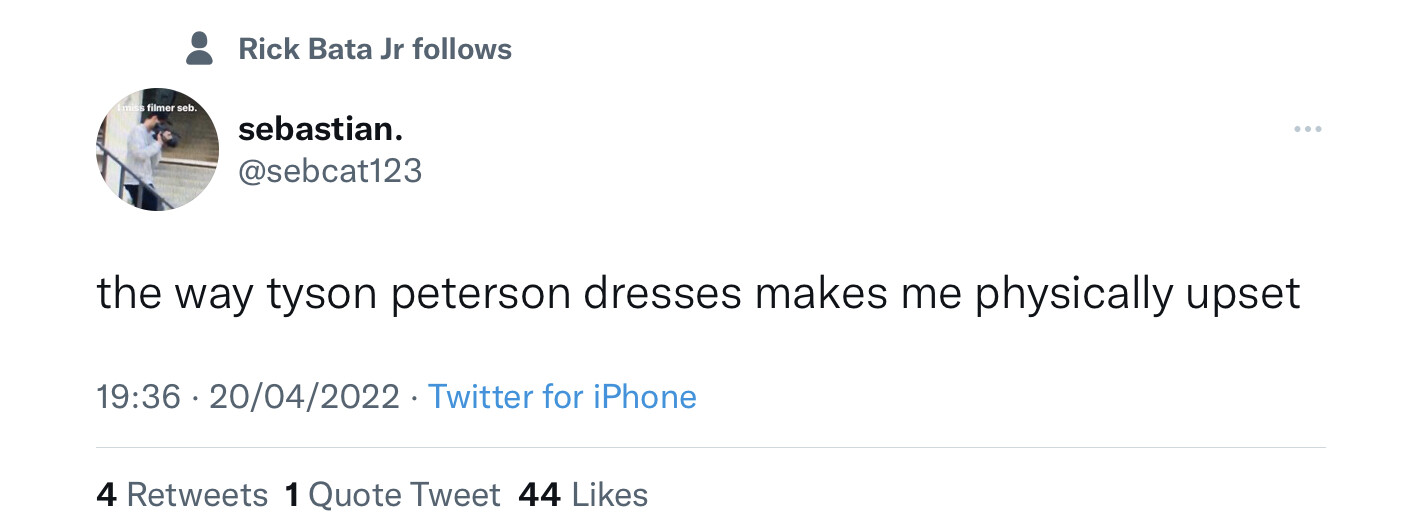Image resolution: width=1410 pixels, height=531 pixels.
Task: View the 4 Retweets list
Action: [x=182, y=495]
